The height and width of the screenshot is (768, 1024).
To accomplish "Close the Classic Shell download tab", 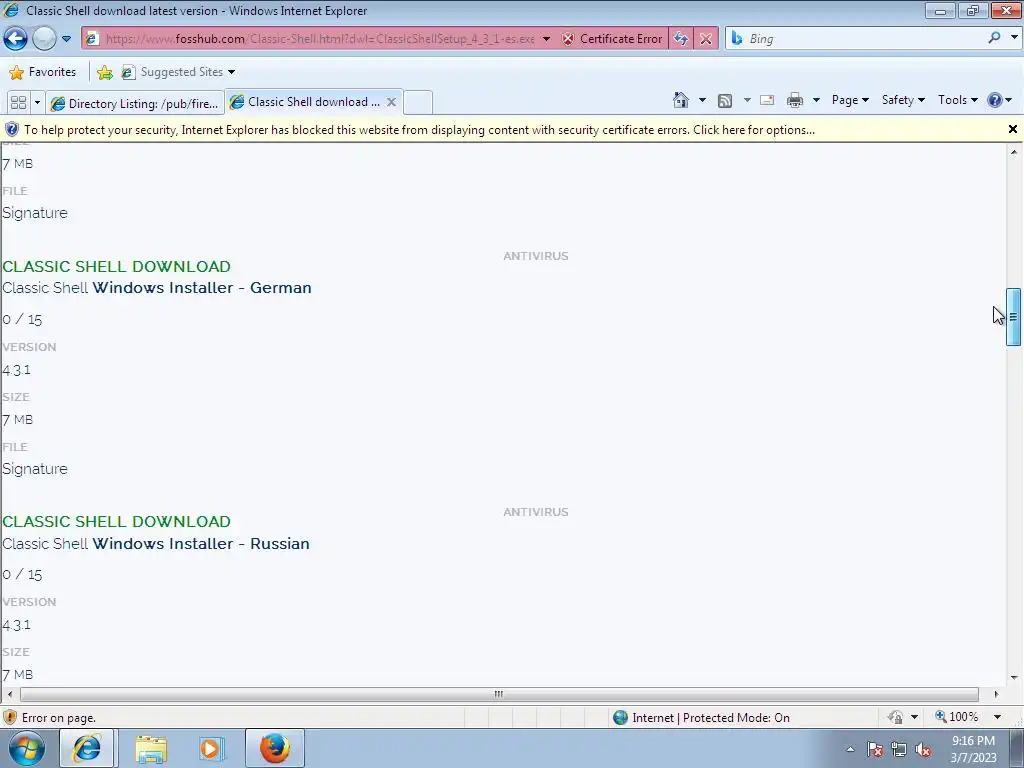I will (391, 102).
